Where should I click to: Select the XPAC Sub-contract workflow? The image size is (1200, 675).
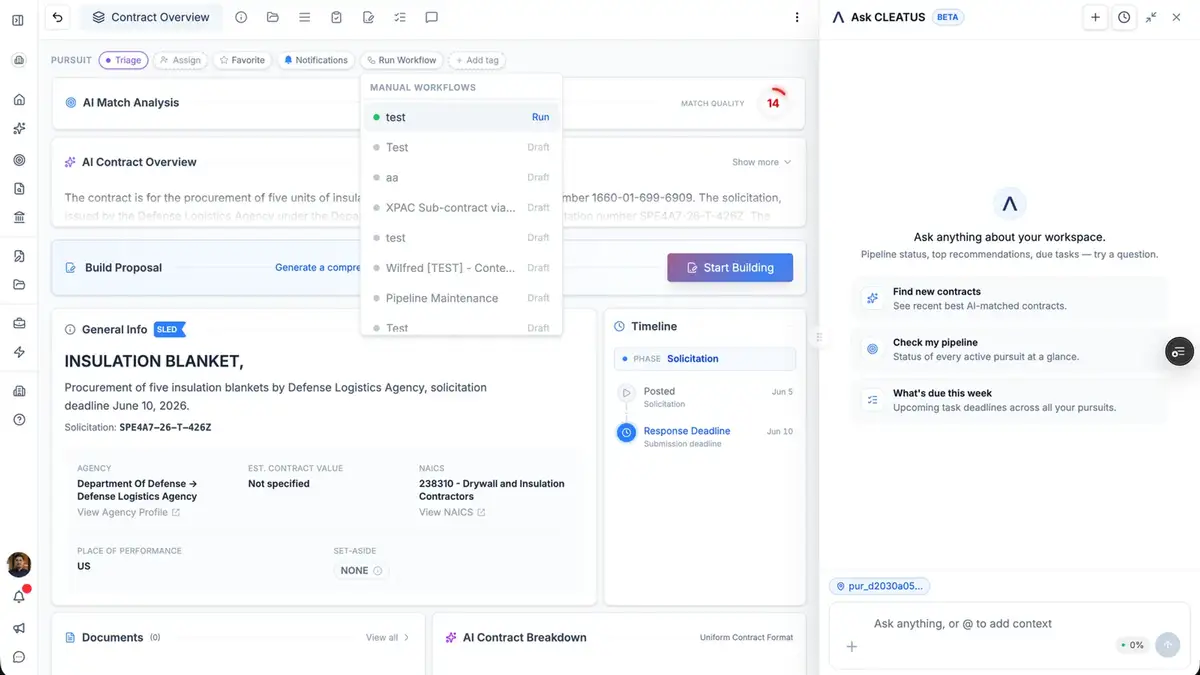[x=461, y=207]
